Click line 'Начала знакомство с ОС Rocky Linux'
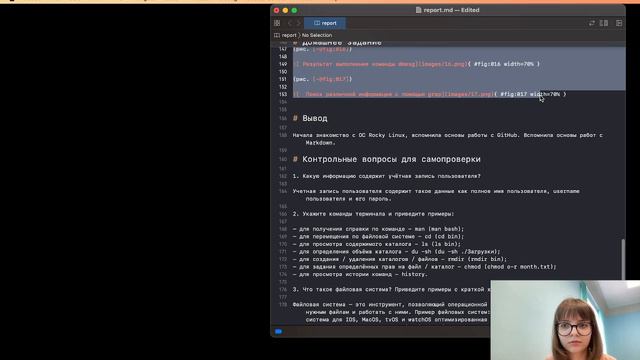 448,139
